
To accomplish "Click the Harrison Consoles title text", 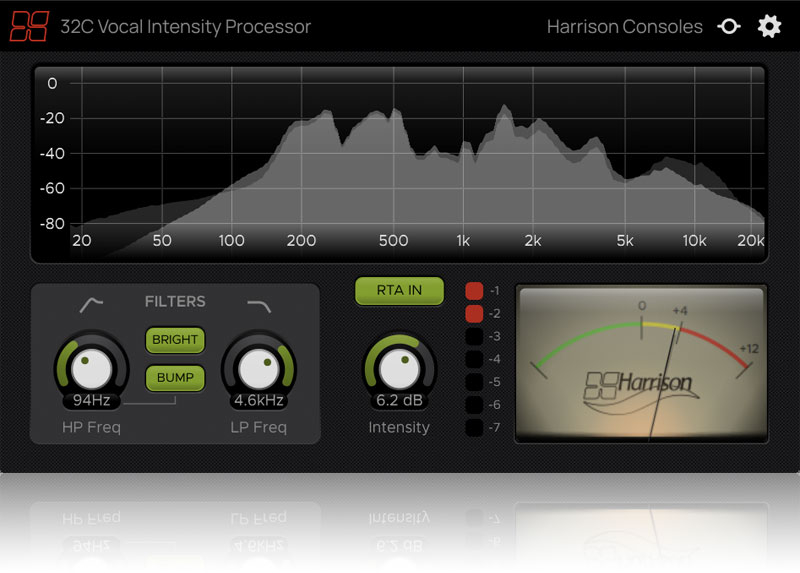I will (624, 27).
